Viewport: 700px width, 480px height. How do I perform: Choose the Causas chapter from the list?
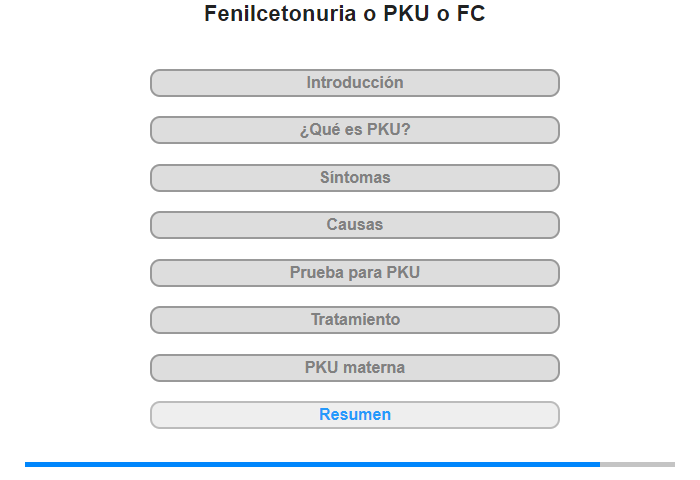point(355,225)
